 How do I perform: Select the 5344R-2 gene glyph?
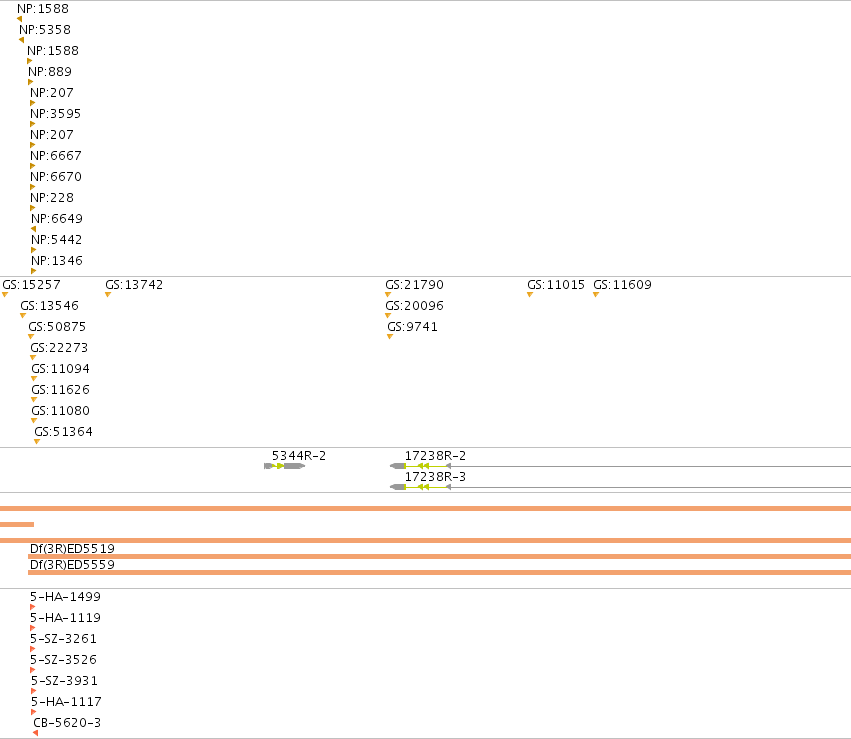click(284, 466)
